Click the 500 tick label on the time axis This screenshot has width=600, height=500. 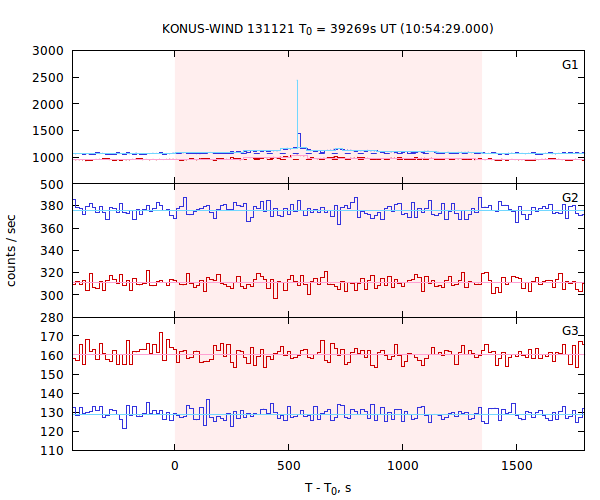[289, 466]
